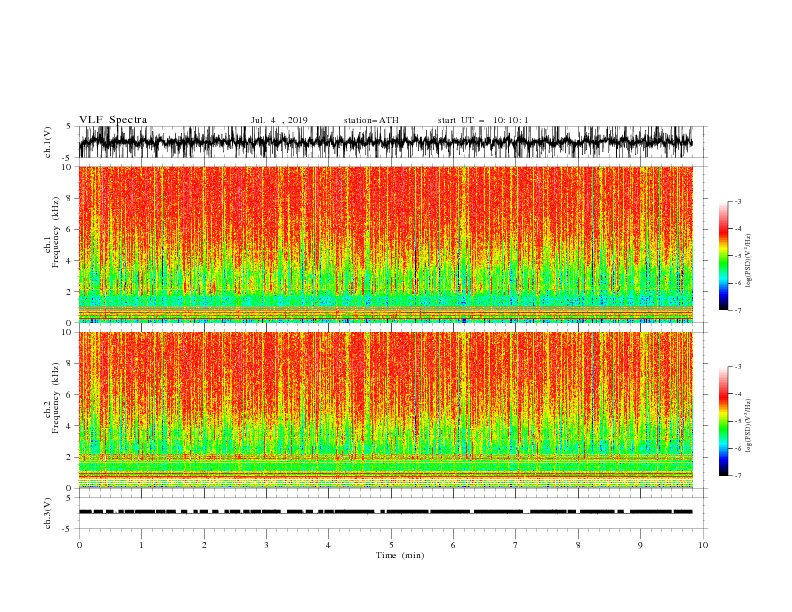Click the 'station=ATH' label

371,120
